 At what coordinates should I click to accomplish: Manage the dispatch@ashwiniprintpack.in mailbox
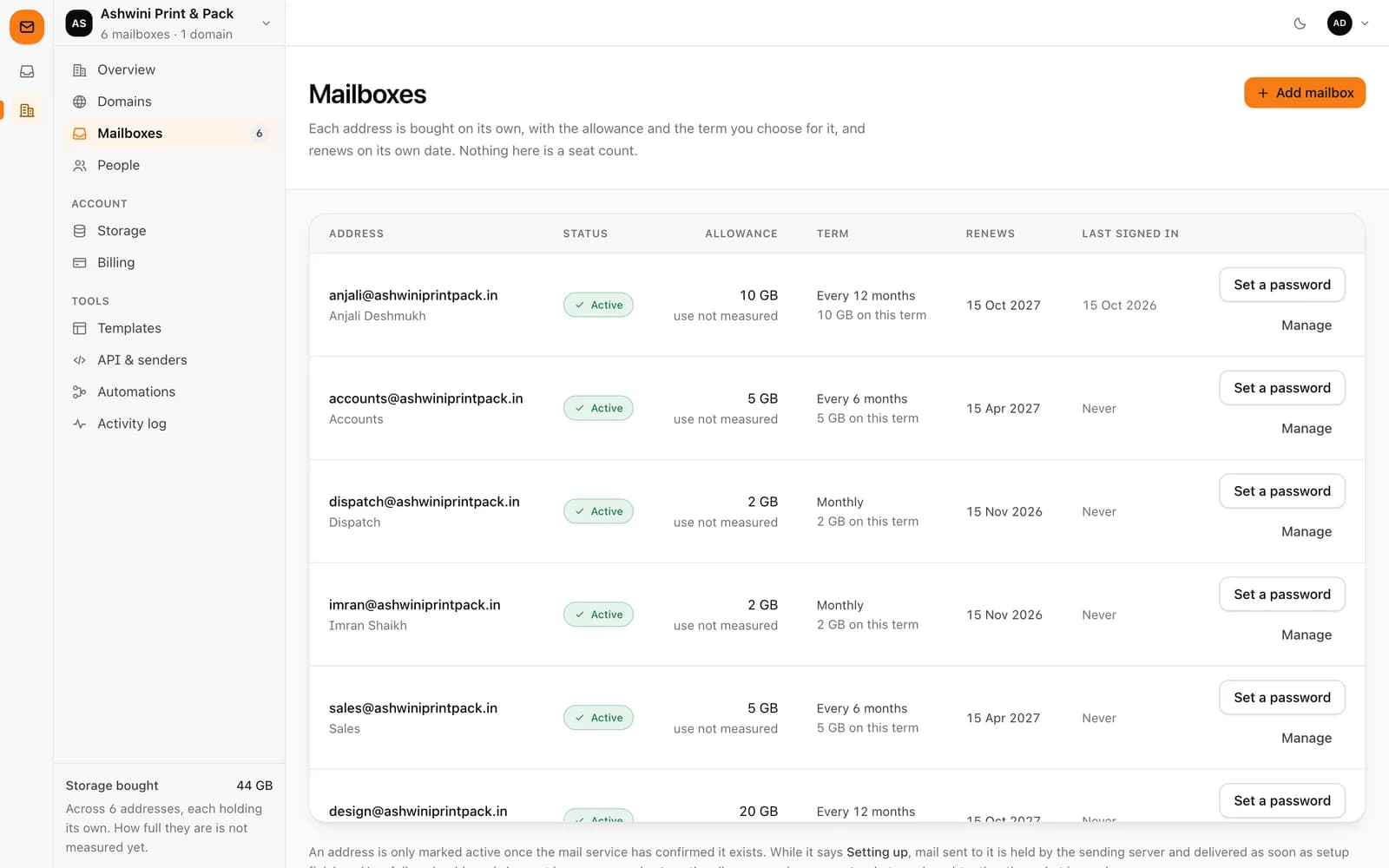tap(1307, 532)
